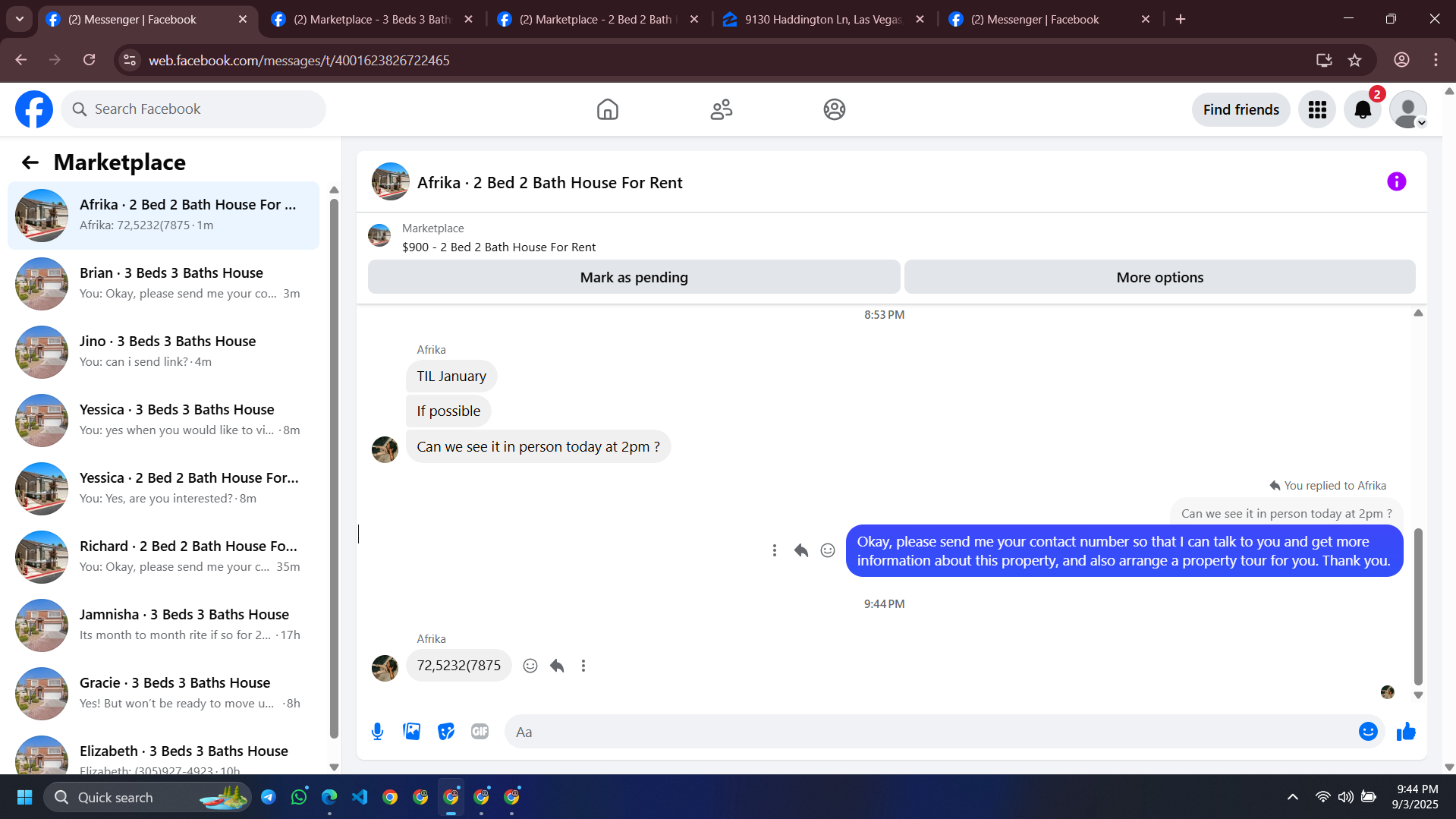Screen dimensions: 1456x819
Task: Reply to the 72,5232(7875 message
Action: 557,666
